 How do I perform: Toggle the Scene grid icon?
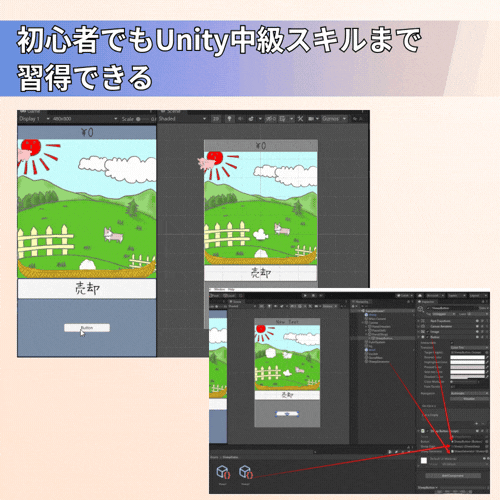(283, 119)
